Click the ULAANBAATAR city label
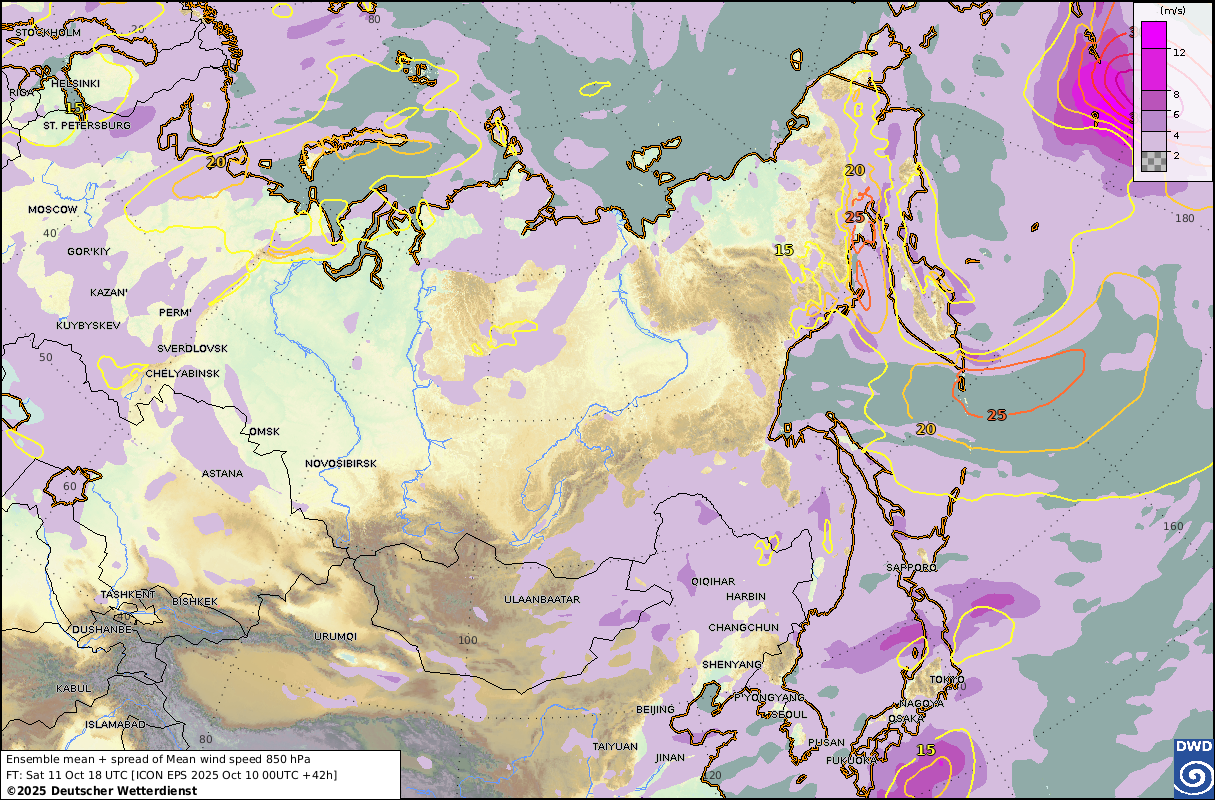This screenshot has width=1215, height=800. [543, 600]
